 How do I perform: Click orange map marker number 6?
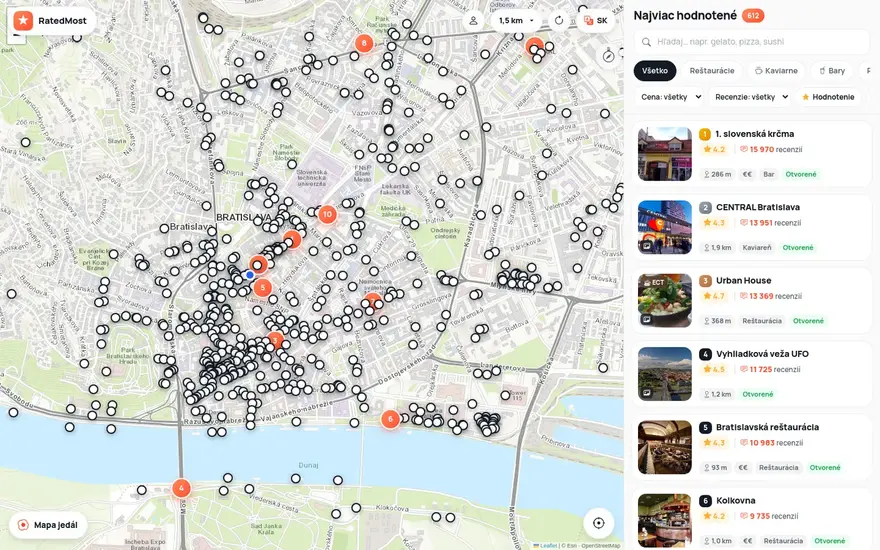point(390,419)
